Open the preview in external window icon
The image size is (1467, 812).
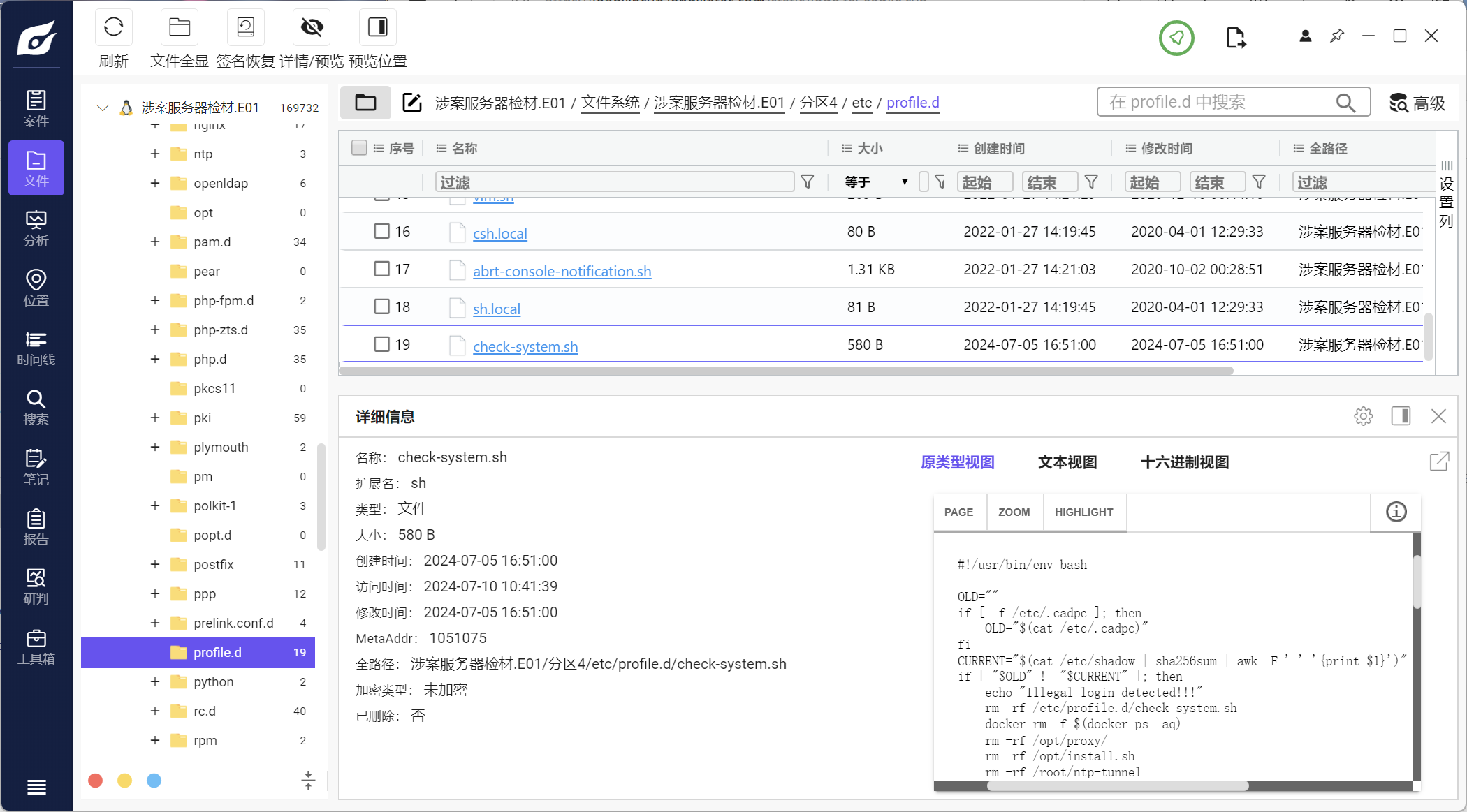1439,462
